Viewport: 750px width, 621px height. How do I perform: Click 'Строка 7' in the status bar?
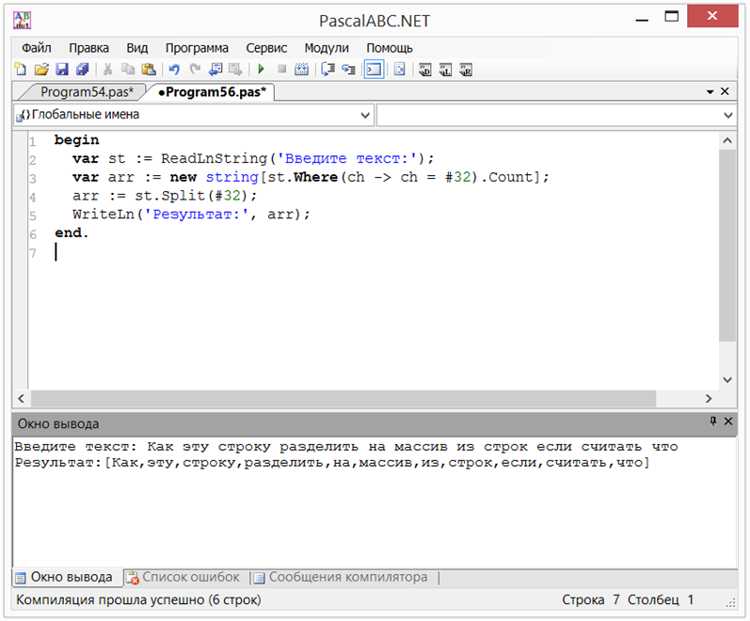(591, 600)
